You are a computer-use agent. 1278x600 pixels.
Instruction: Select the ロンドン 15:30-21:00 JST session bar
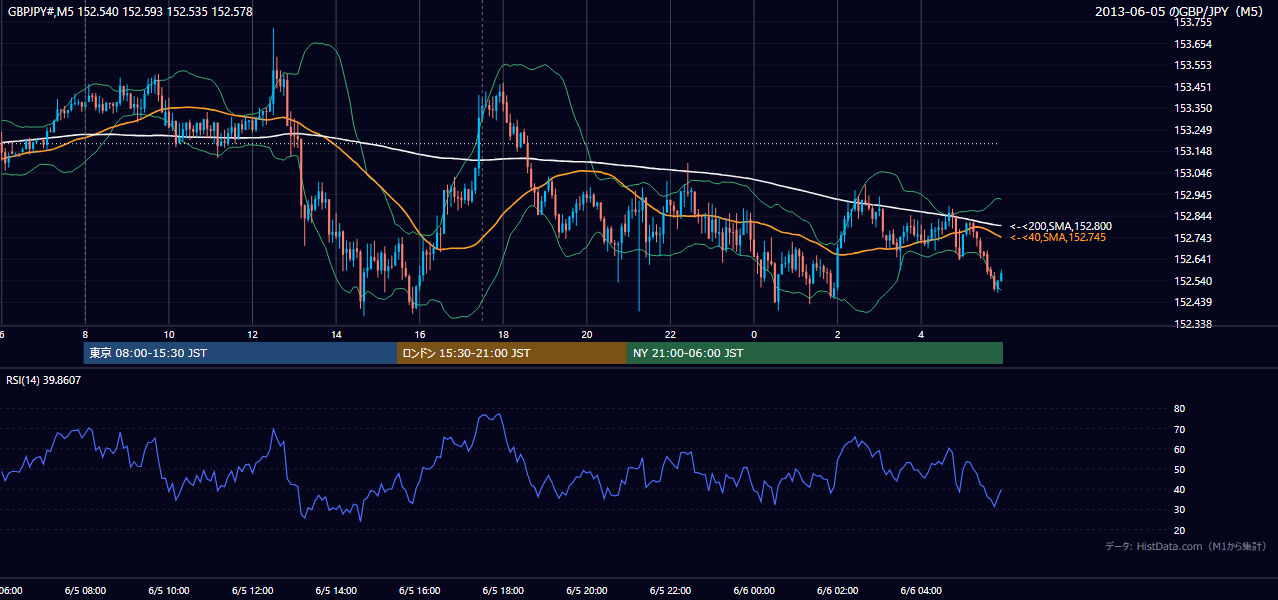512,353
